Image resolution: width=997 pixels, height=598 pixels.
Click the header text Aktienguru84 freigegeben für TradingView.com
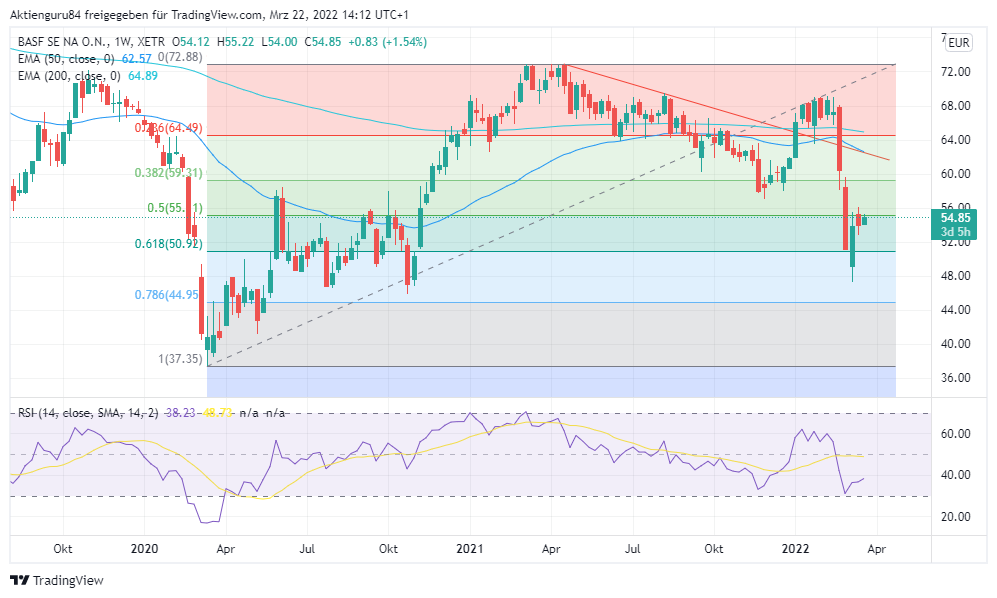coord(135,15)
